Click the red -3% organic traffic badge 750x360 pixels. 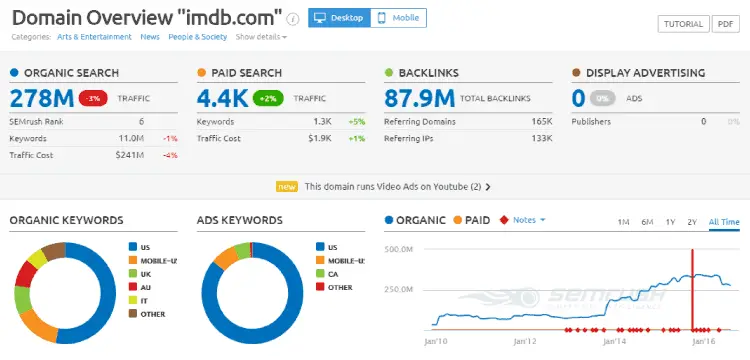point(93,98)
